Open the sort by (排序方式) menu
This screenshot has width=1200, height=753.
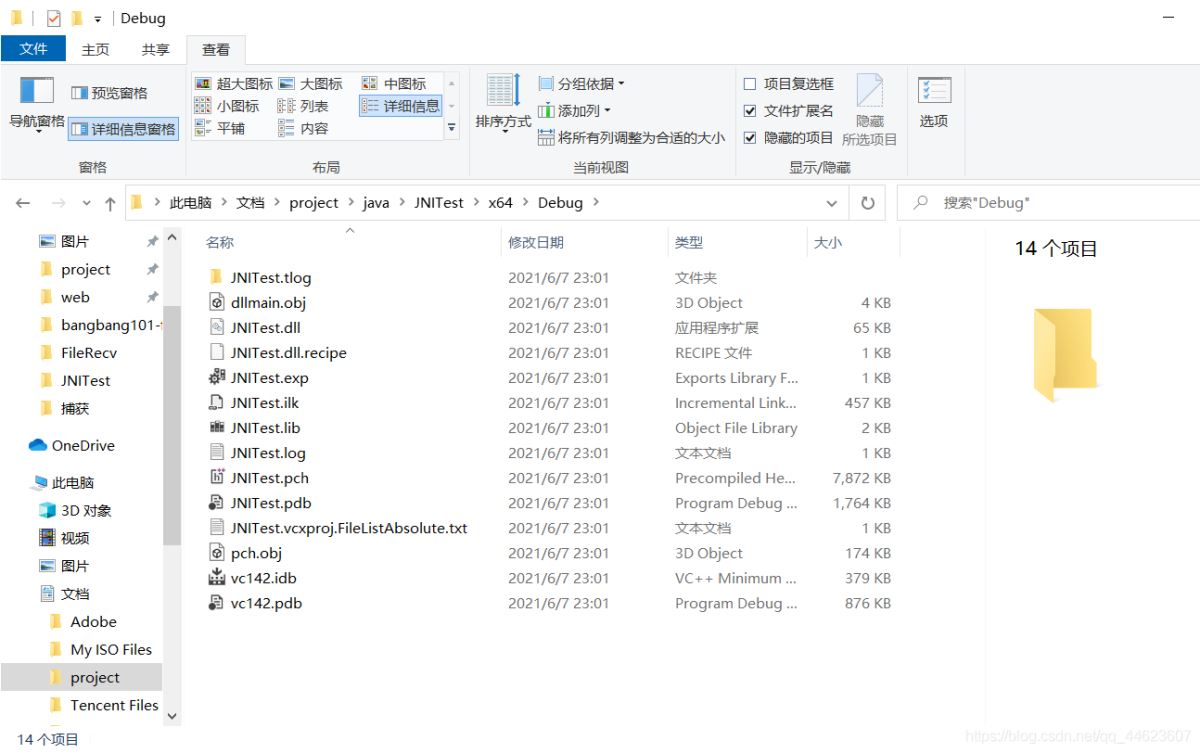[503, 103]
